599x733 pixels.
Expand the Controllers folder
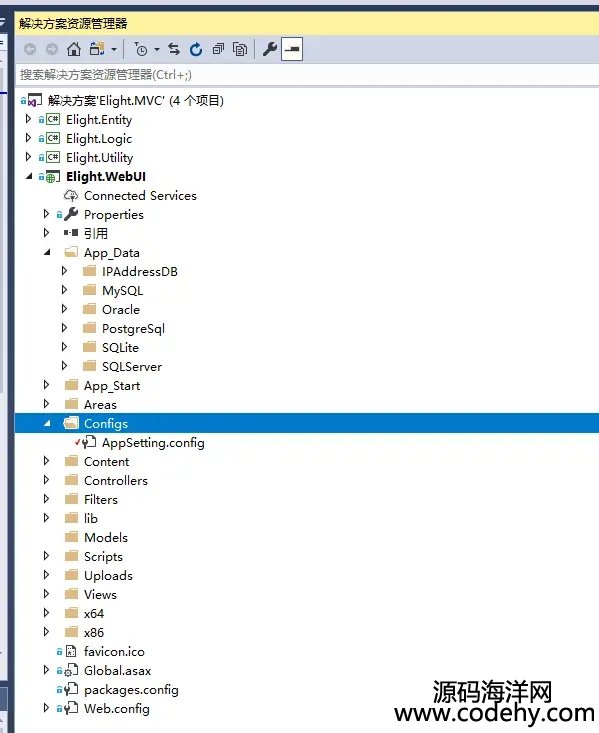click(46, 480)
